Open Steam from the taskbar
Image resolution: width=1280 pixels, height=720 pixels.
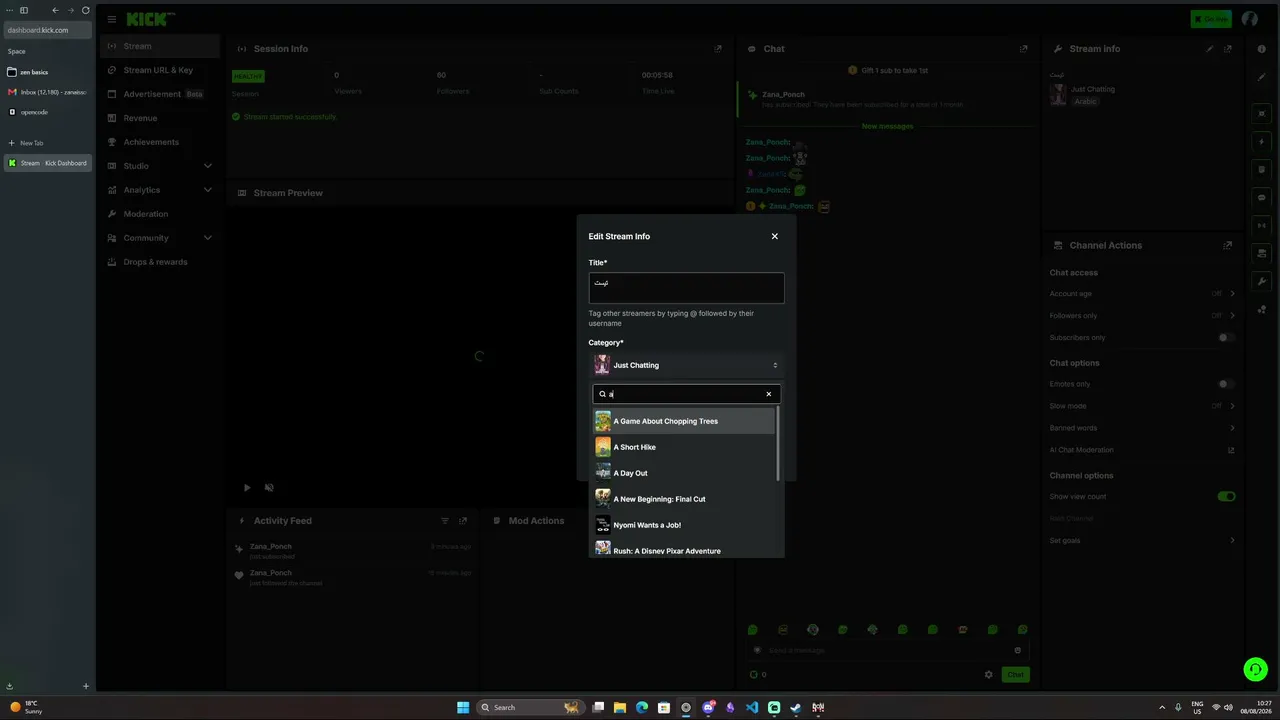pyautogui.click(x=796, y=707)
